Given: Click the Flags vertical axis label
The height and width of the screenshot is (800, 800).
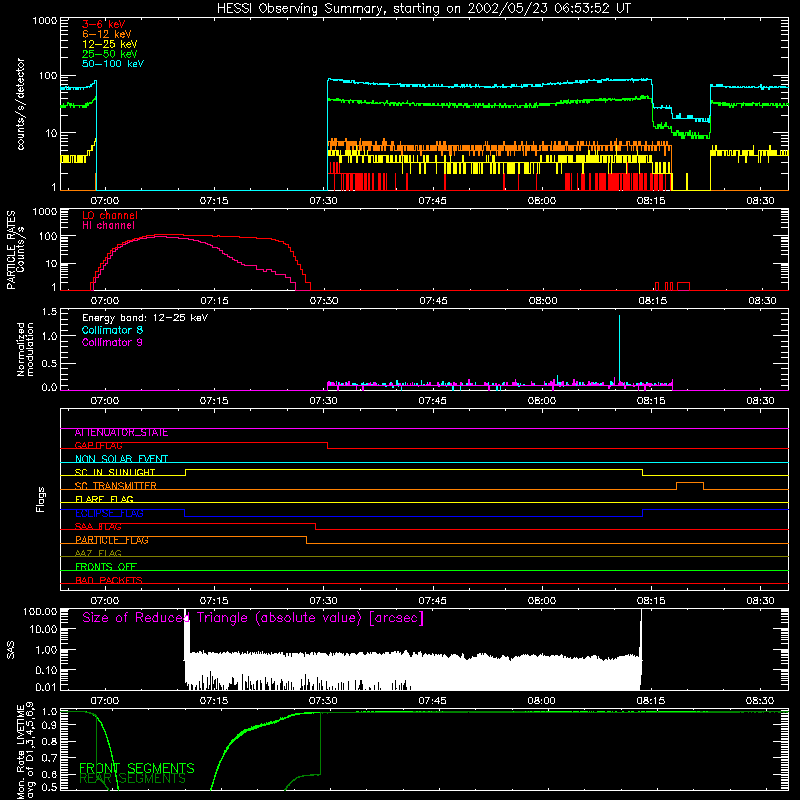Looking at the screenshot, I should click(41, 499).
